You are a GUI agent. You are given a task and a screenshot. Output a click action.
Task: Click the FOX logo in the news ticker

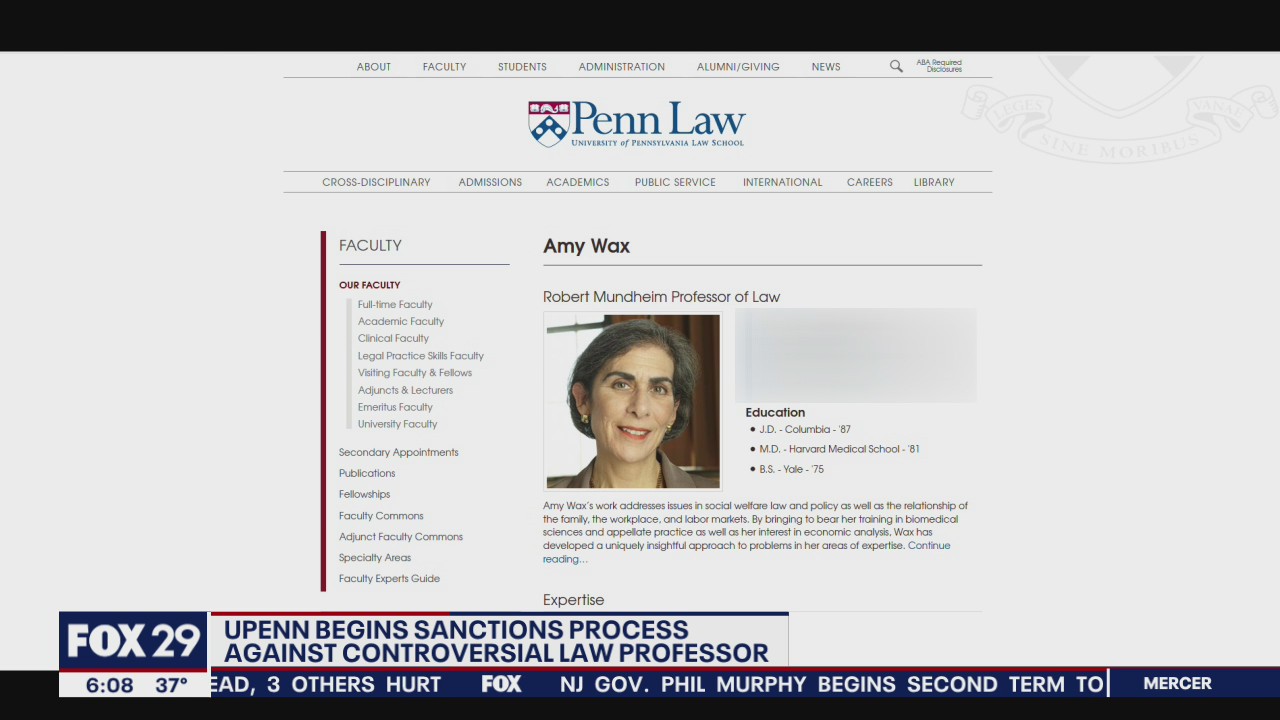coord(500,684)
